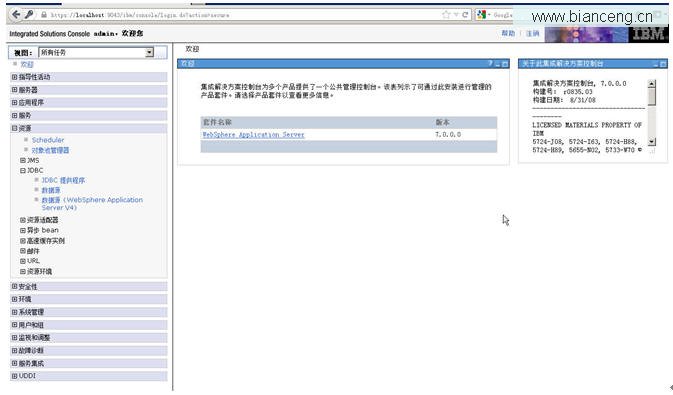This screenshot has width=673, height=395.
Task: Collapse the JDBC node
Action: 23,170
